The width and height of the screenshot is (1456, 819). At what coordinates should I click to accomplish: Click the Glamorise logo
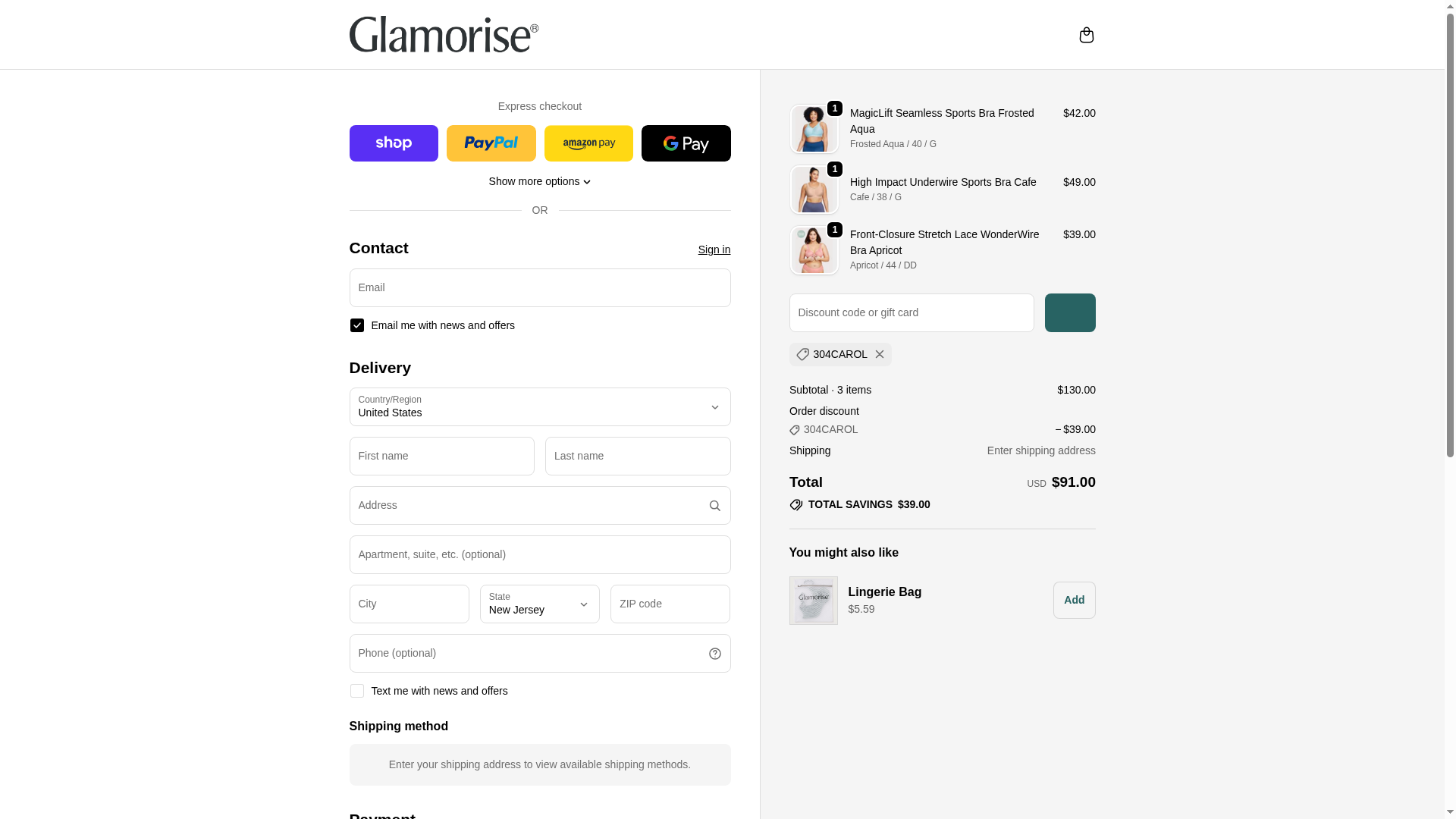click(444, 35)
